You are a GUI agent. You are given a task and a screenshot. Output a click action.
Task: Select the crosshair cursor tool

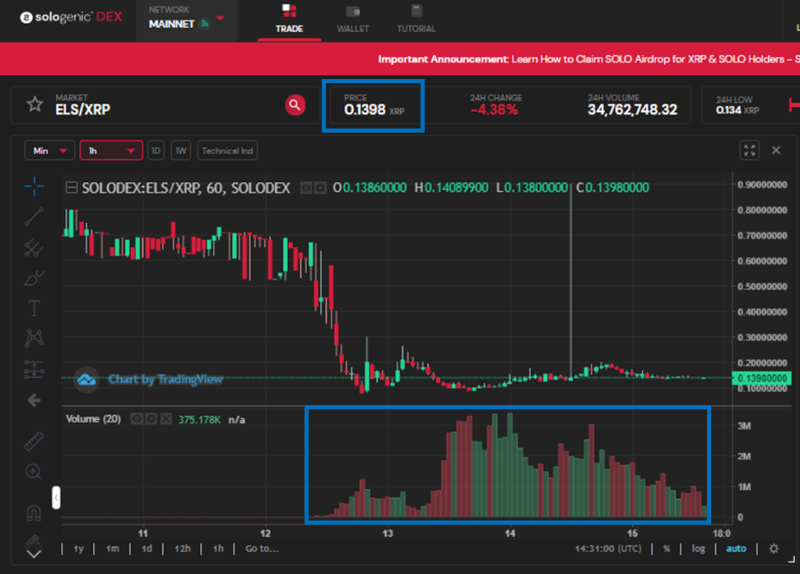(x=34, y=186)
